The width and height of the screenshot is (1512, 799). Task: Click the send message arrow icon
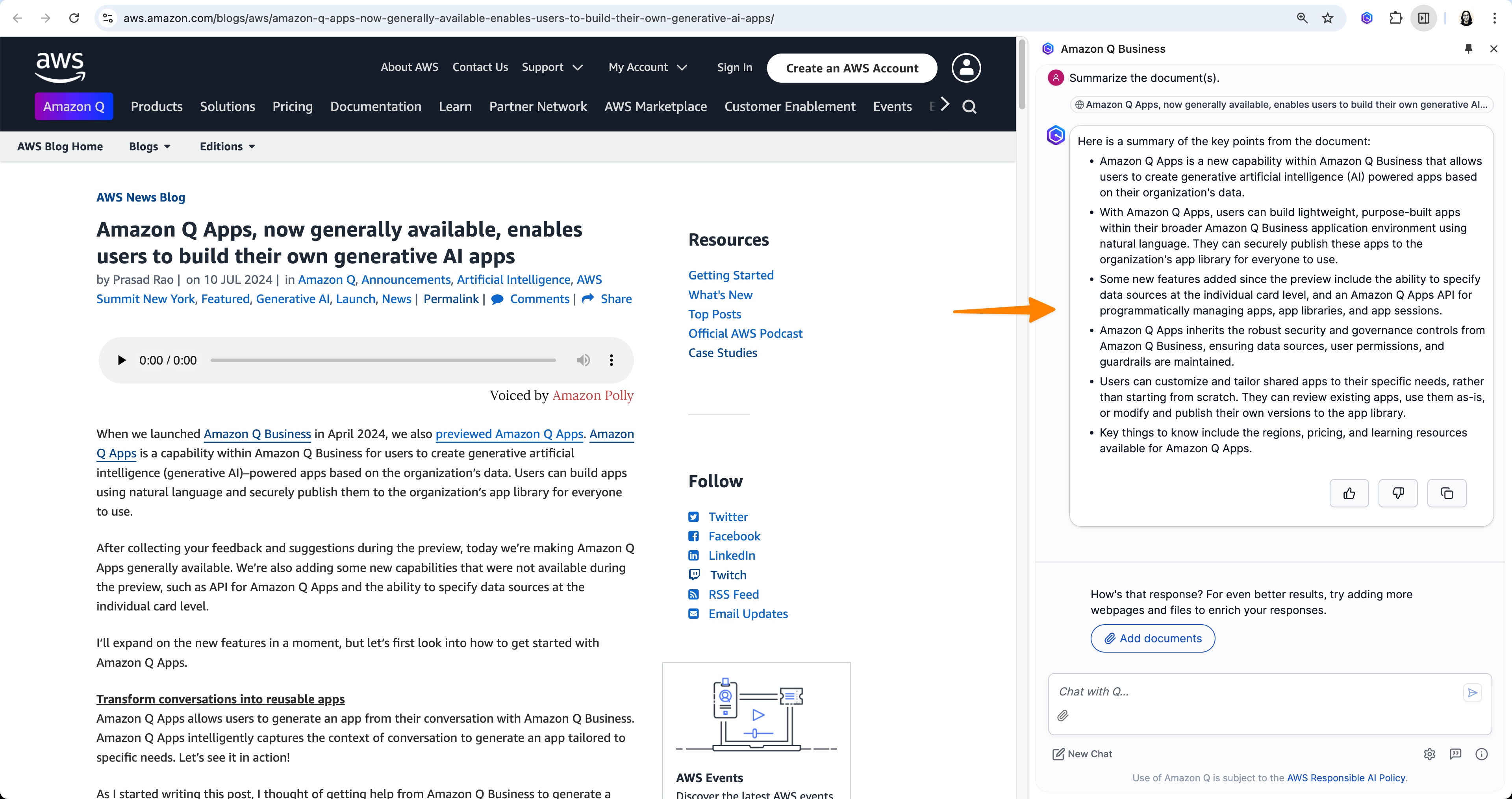1472,692
